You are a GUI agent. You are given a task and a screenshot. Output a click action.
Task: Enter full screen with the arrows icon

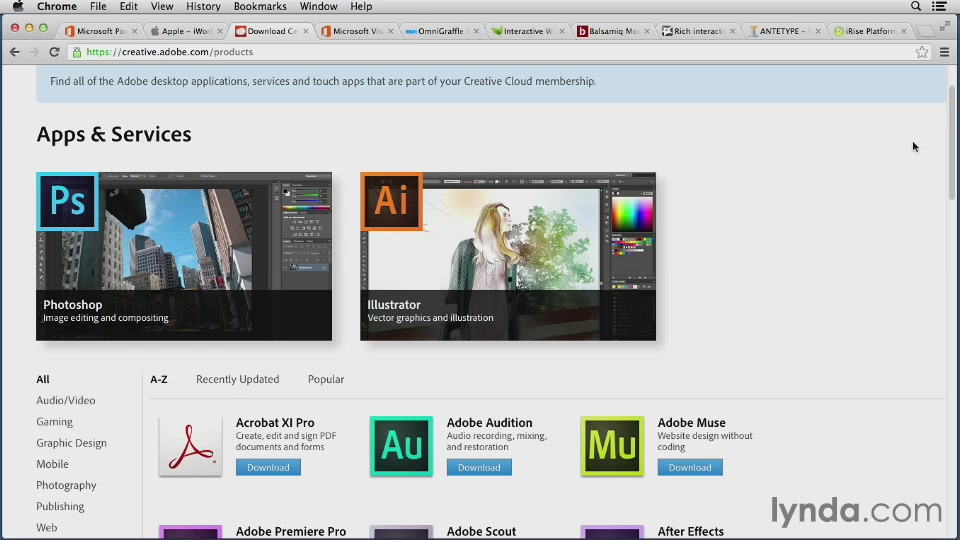tap(945, 26)
